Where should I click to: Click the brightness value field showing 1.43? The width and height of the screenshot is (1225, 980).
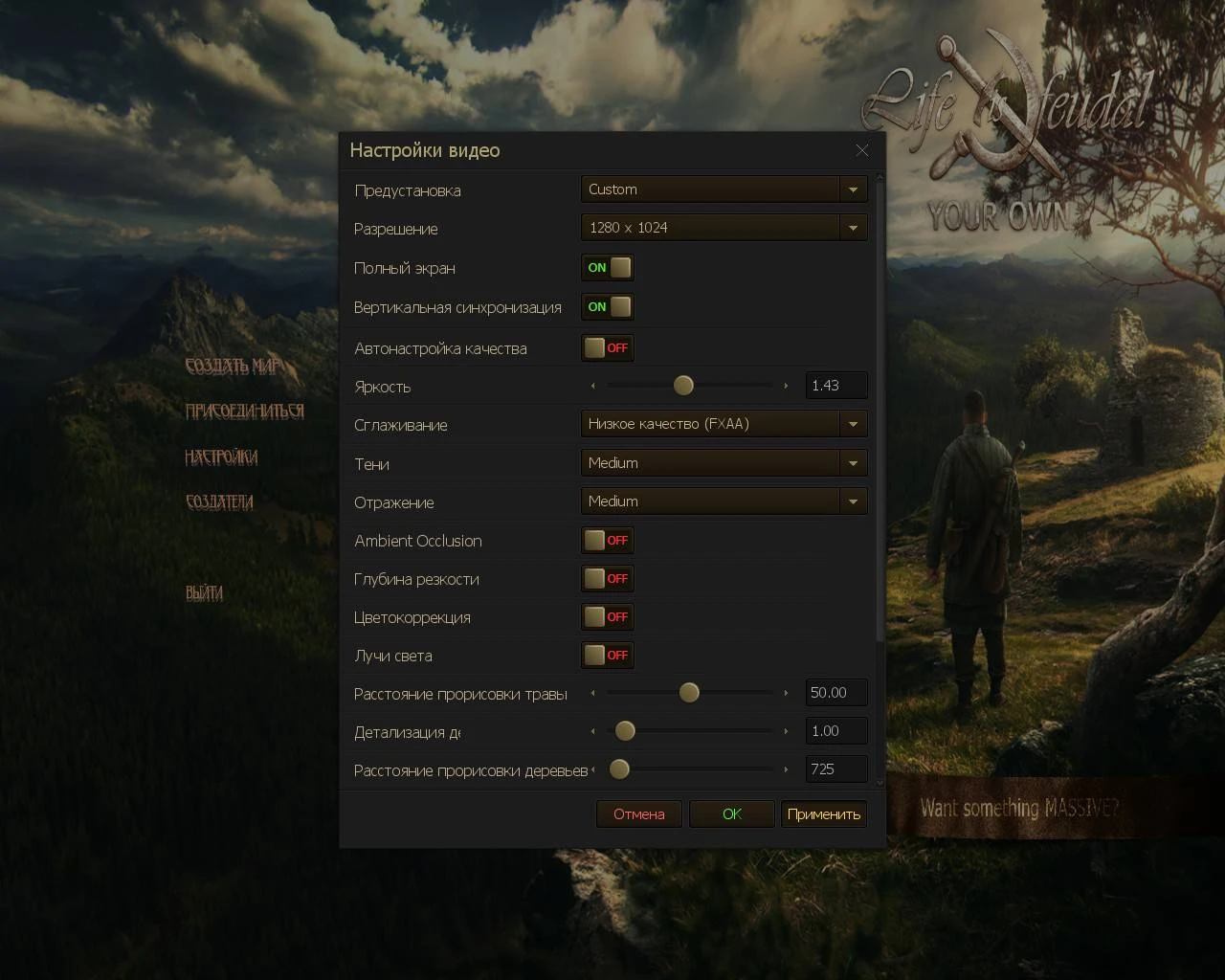point(835,385)
